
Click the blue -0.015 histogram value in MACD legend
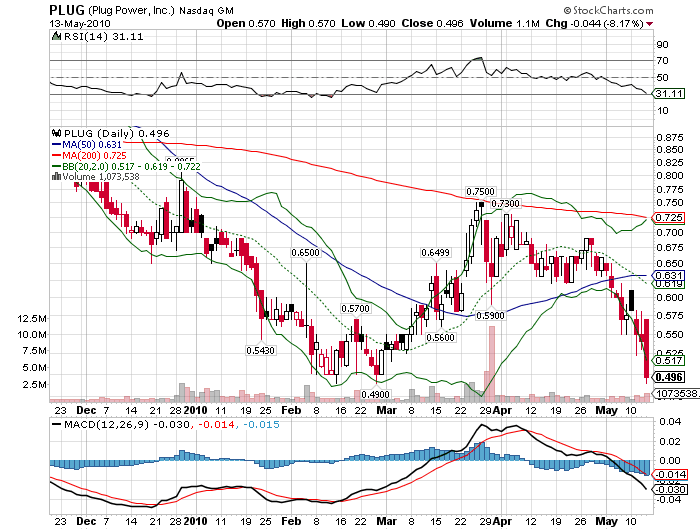click(x=261, y=424)
